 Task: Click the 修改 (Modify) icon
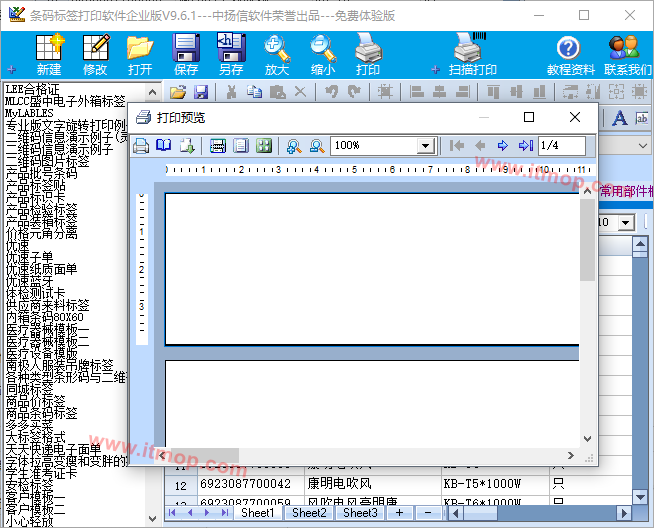(x=95, y=54)
